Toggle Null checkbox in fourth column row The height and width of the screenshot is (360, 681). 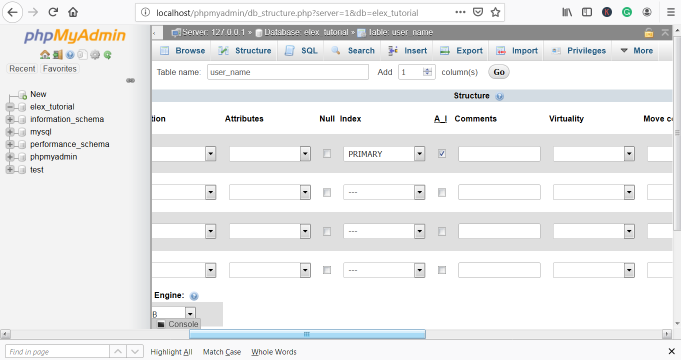coord(327,270)
